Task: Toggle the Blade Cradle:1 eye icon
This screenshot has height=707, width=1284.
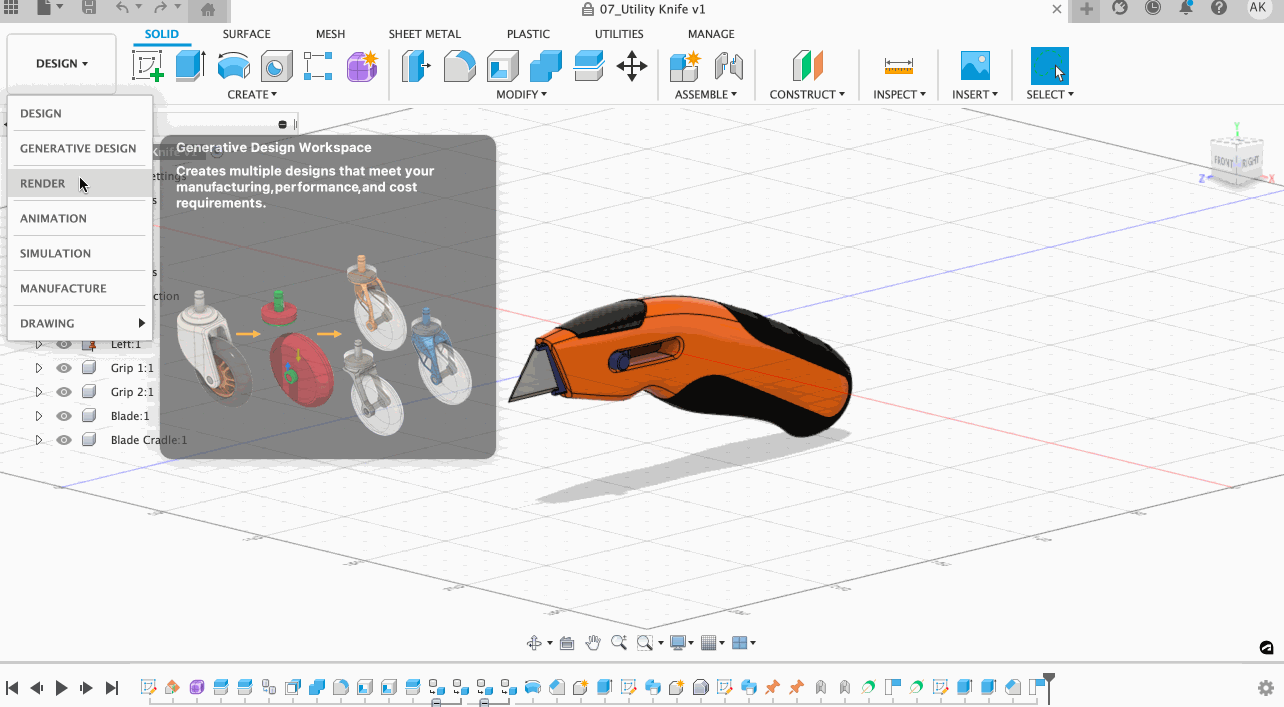Action: coord(64,440)
